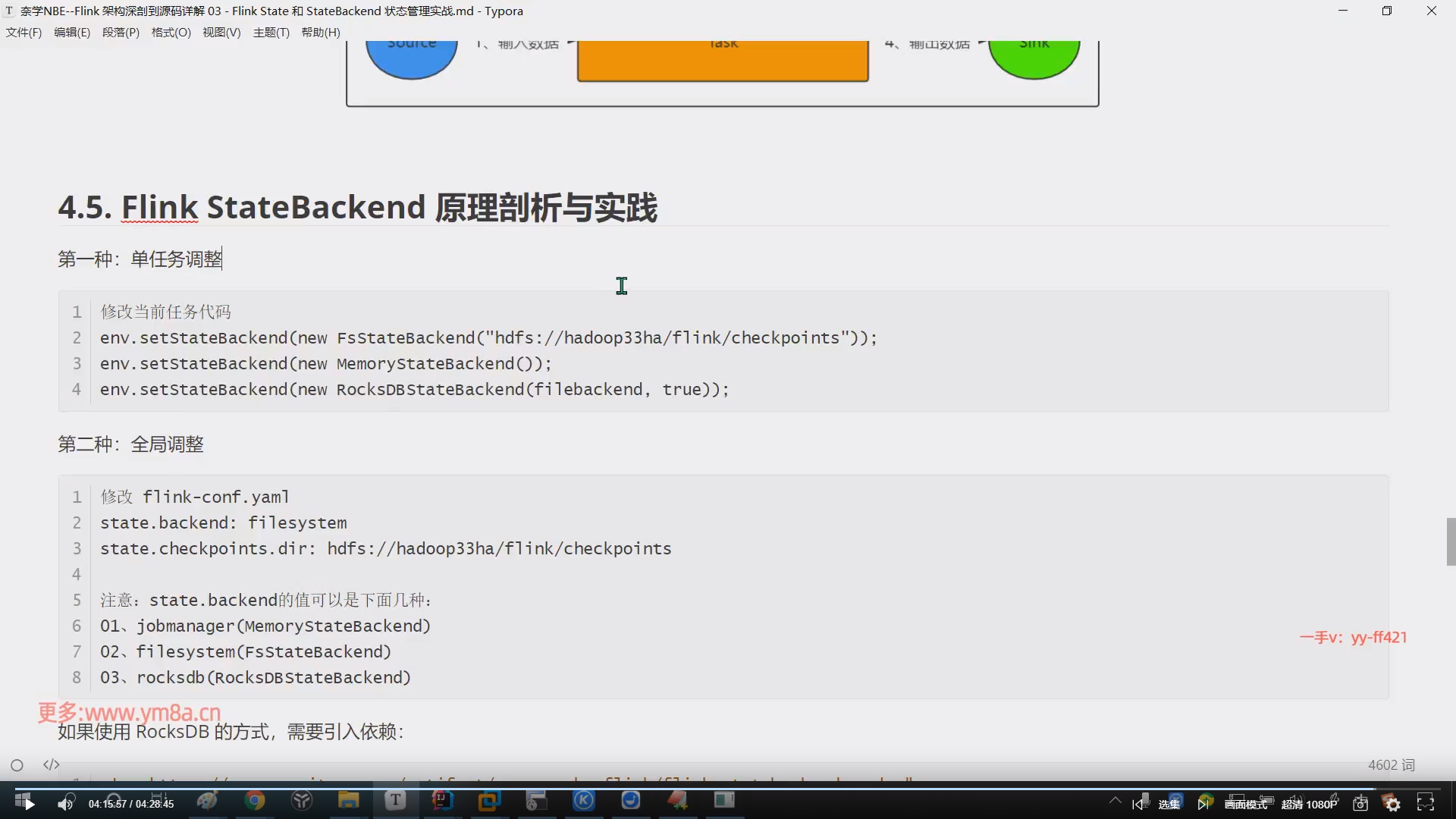Open the 格式(O) menu
1456x819 pixels.
click(171, 33)
